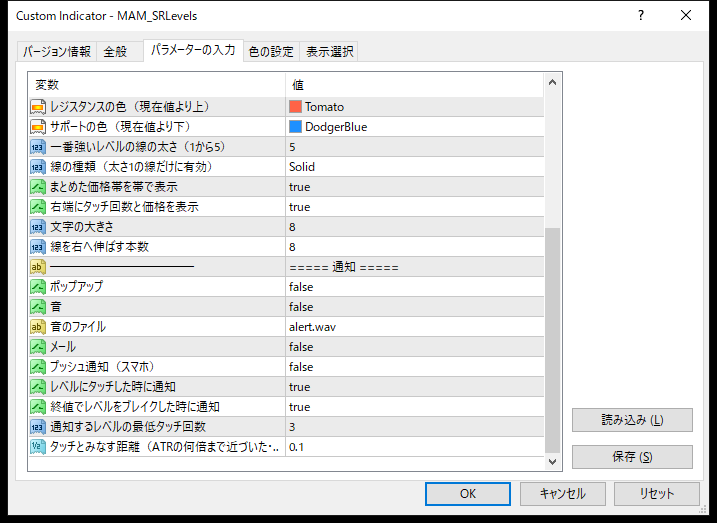Viewport: 717px width, 523px height.
Task: Click the 0.1 value for タッチとみなす距離
Action: pos(415,447)
